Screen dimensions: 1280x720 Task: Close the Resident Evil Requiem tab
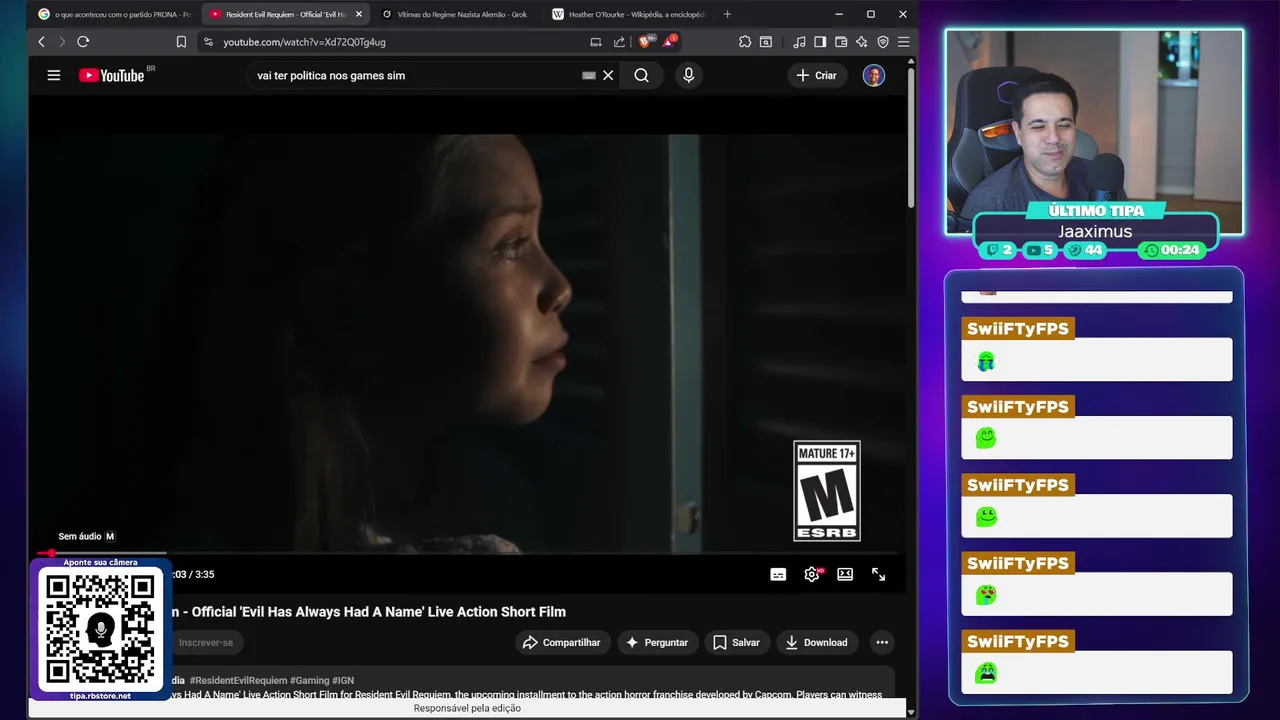[x=359, y=14]
